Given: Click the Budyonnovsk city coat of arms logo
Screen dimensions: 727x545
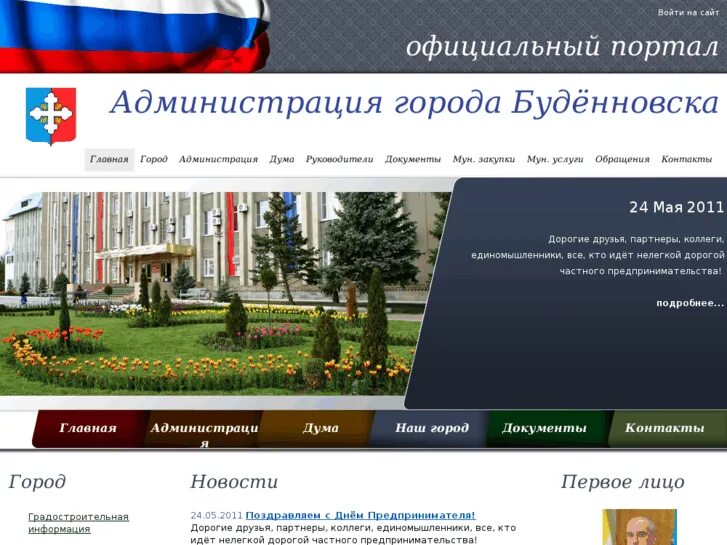Looking at the screenshot, I should point(51,115).
